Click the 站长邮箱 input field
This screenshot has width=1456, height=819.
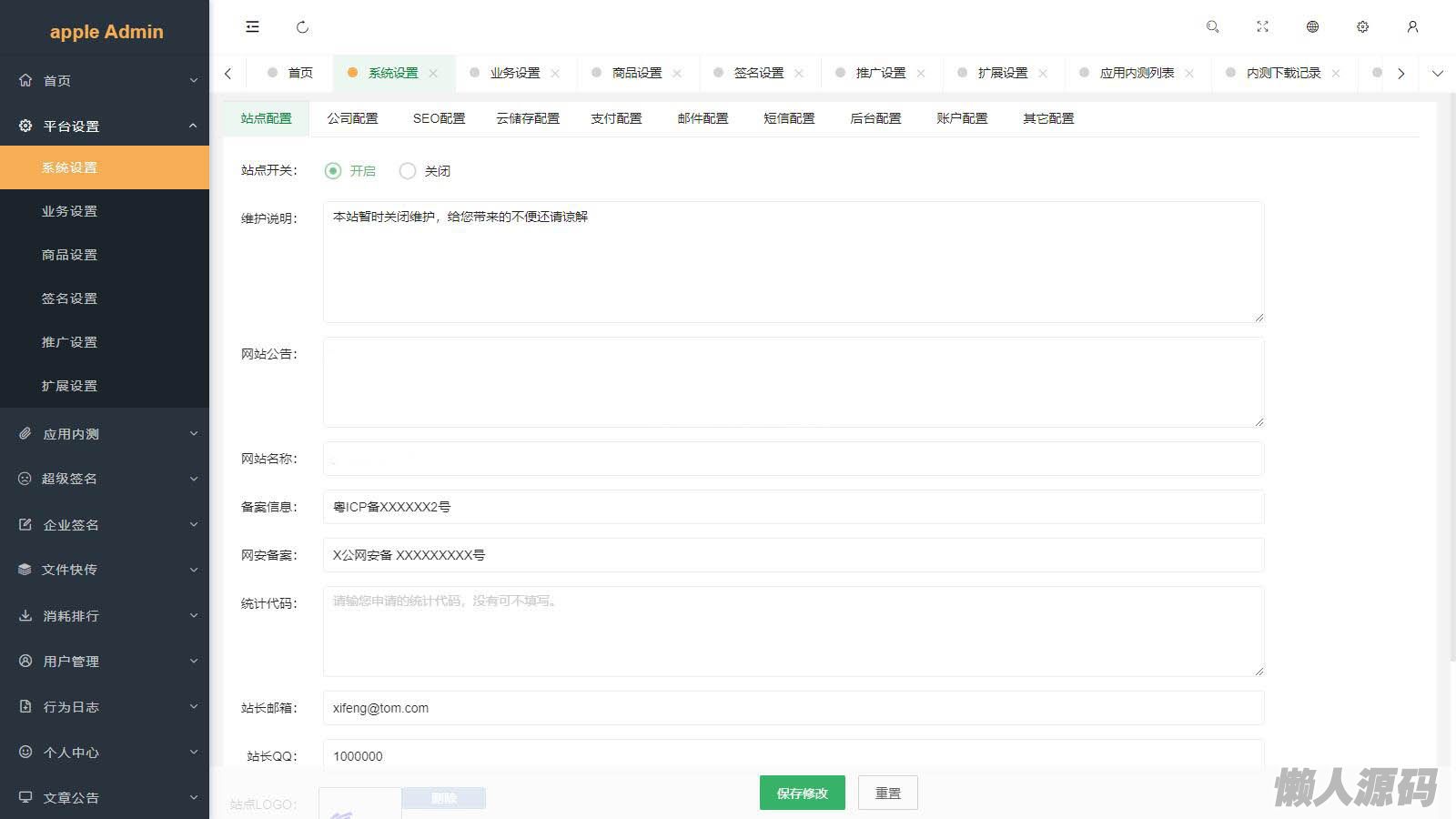[793, 708]
